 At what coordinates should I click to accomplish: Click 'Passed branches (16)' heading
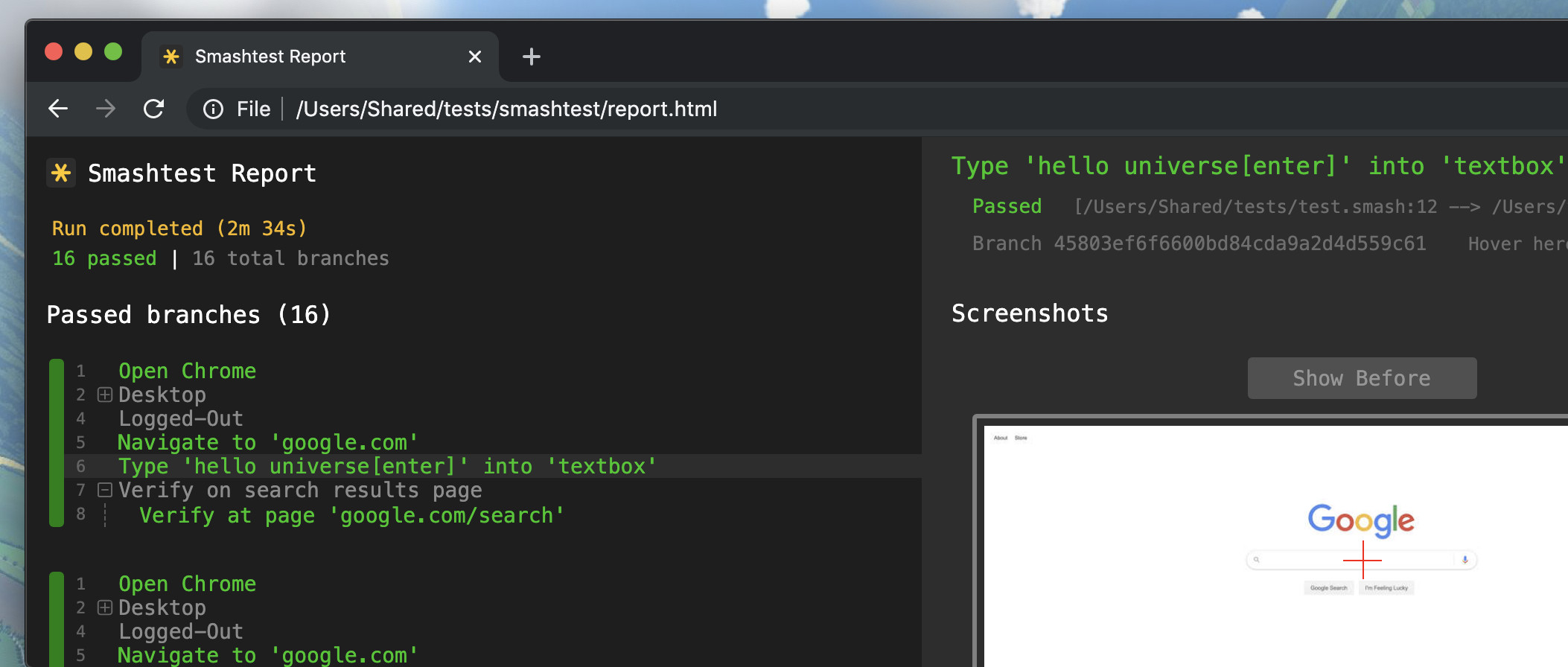[188, 315]
